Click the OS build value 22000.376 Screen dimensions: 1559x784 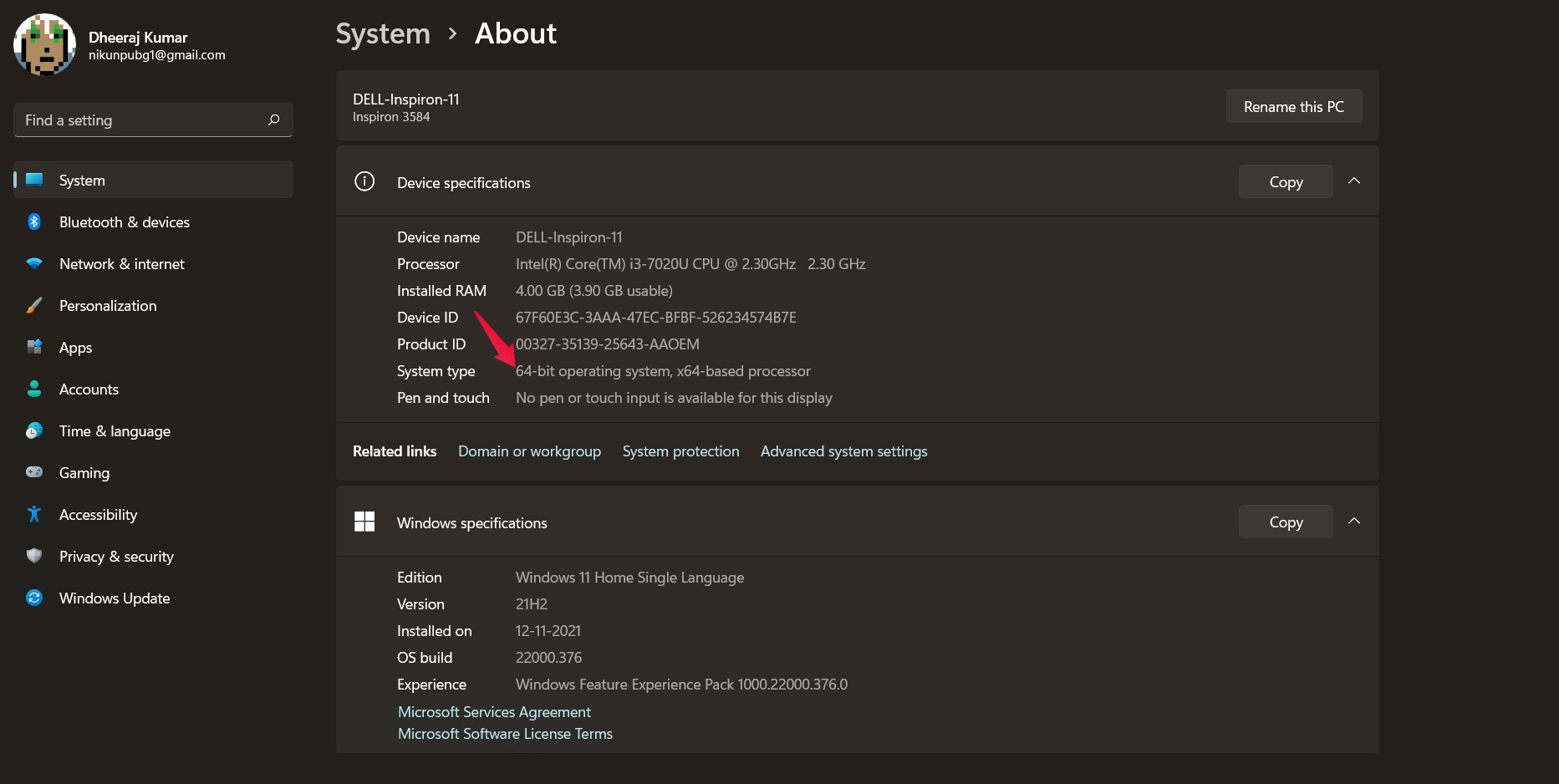548,658
